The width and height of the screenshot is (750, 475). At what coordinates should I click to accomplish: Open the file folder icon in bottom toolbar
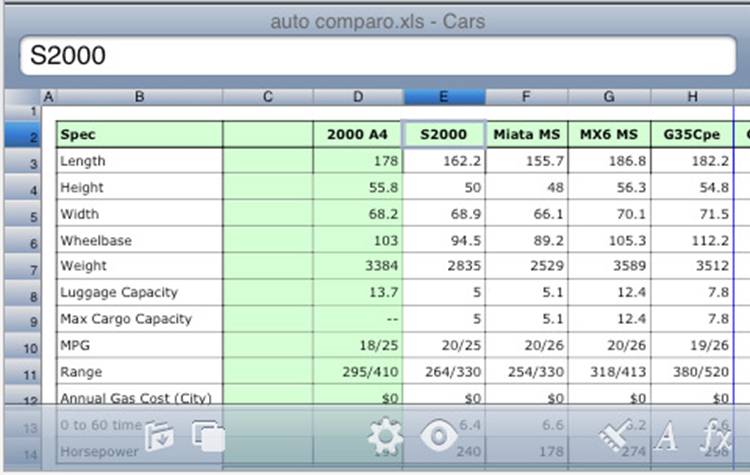click(x=159, y=435)
